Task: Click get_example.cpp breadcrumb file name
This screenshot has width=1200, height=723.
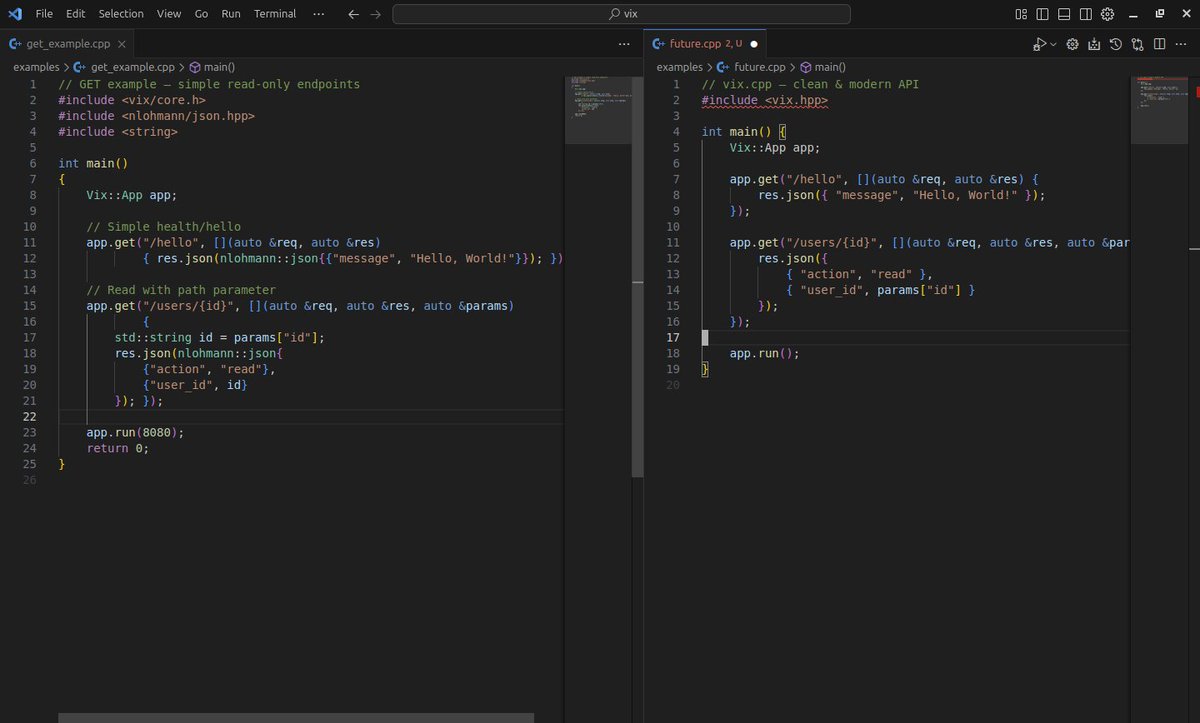Action: coord(132,67)
